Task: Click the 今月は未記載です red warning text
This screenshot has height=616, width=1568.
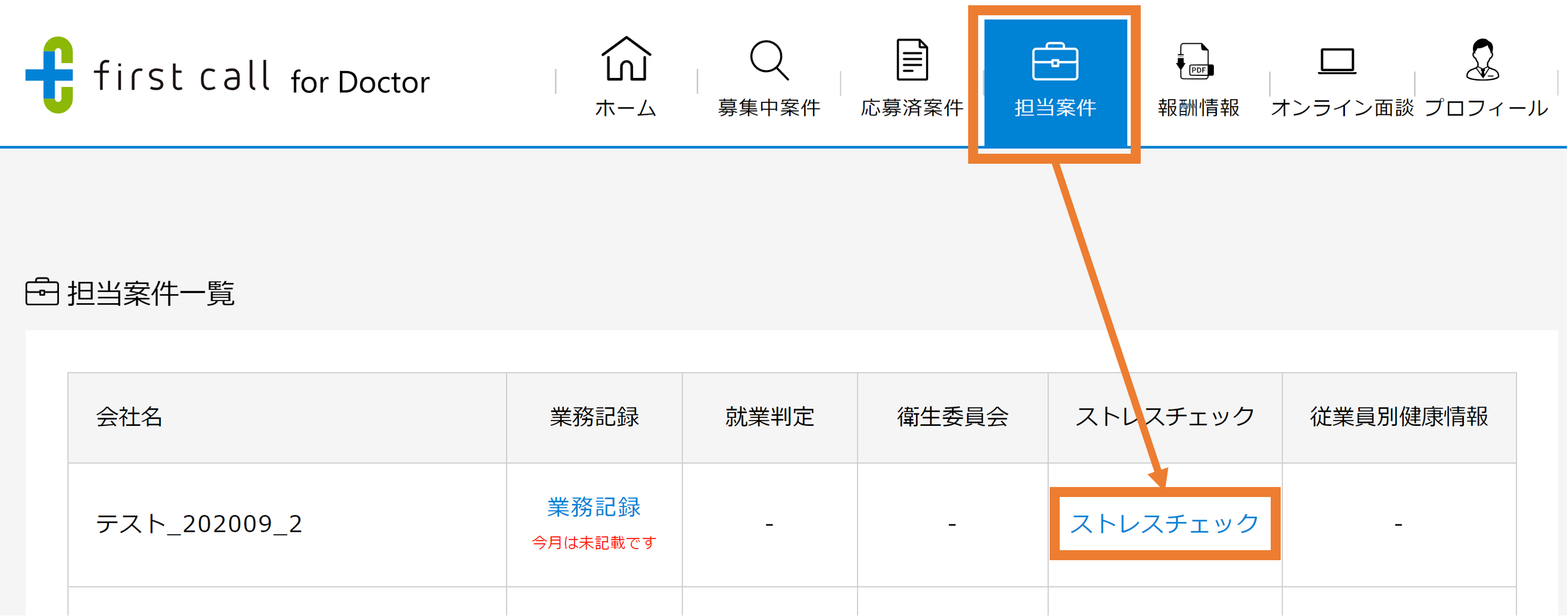Action: [594, 543]
